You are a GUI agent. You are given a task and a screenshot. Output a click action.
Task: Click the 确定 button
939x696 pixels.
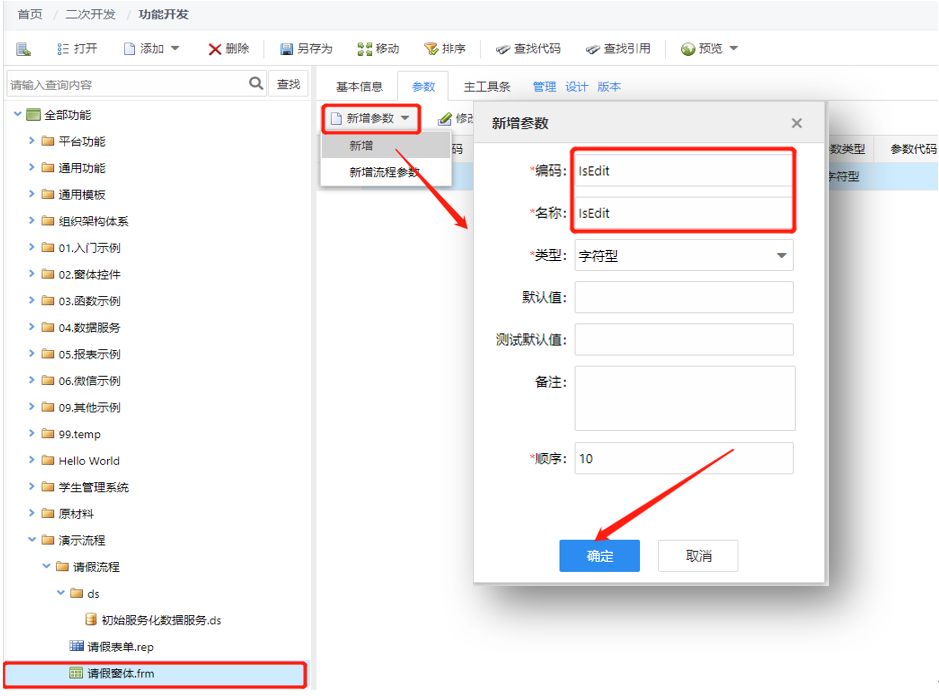click(599, 556)
